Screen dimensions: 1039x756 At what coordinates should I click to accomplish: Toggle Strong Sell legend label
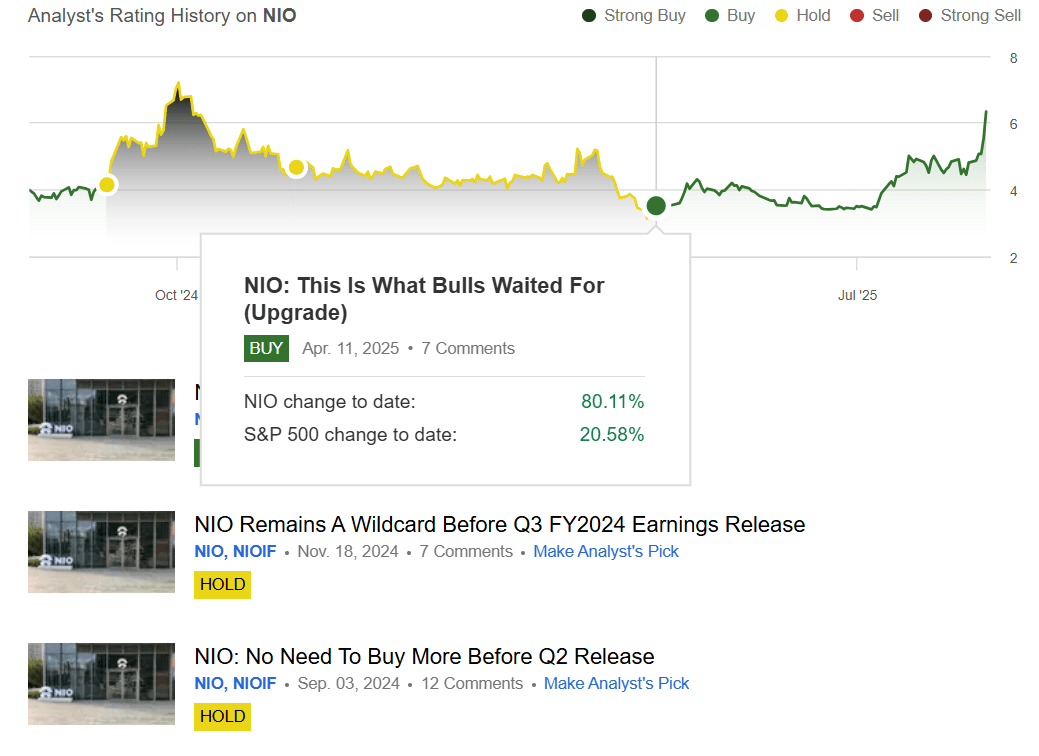pyautogui.click(x=980, y=15)
